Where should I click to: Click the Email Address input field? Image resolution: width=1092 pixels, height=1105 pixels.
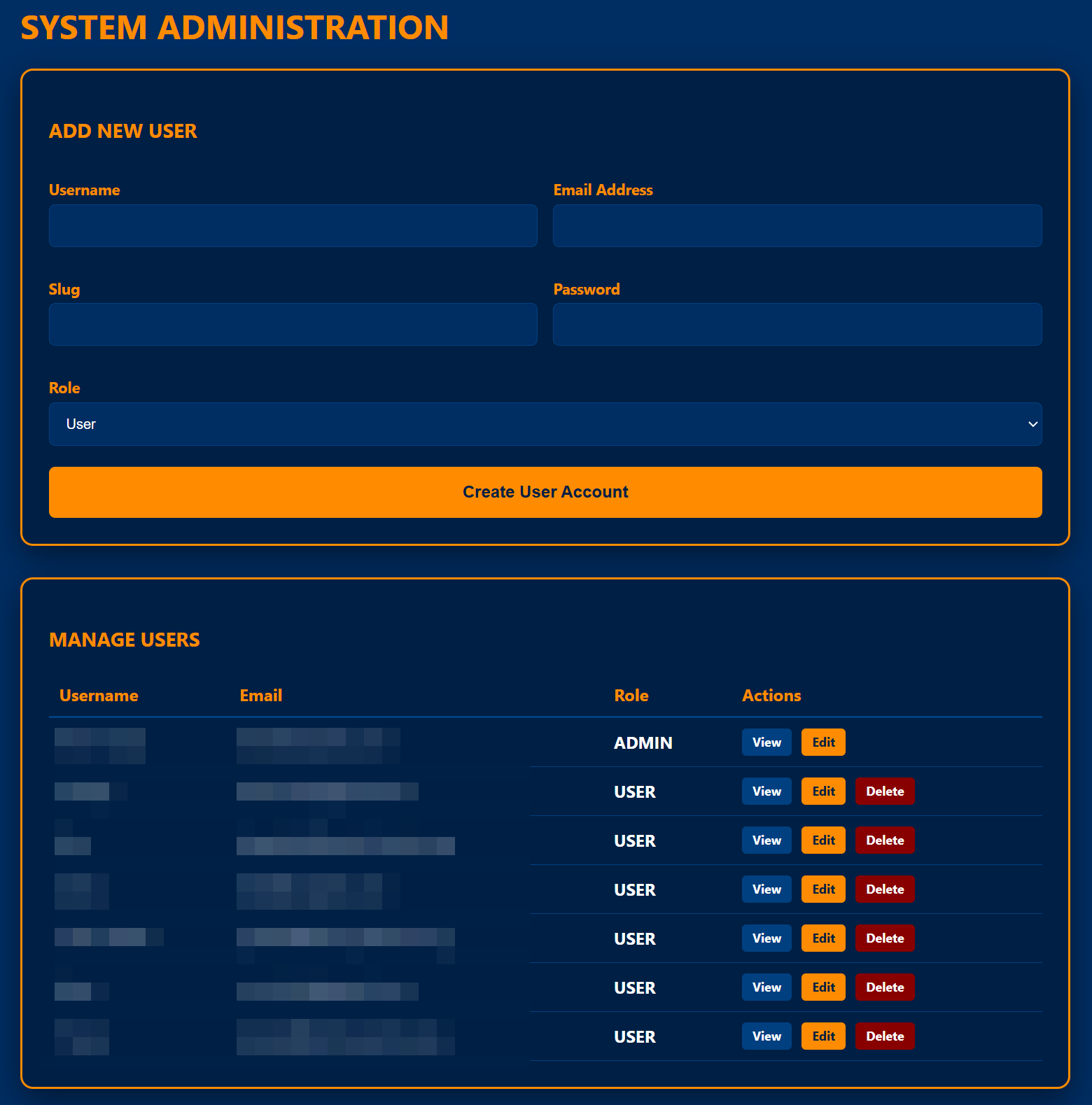click(797, 225)
